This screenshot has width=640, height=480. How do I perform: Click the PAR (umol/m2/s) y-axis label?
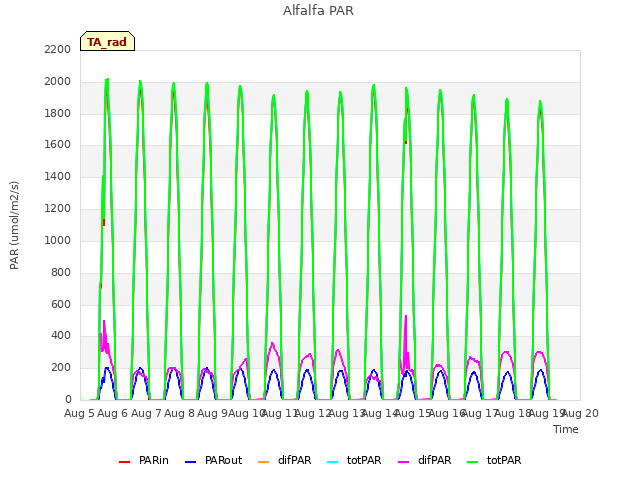tap(14, 225)
